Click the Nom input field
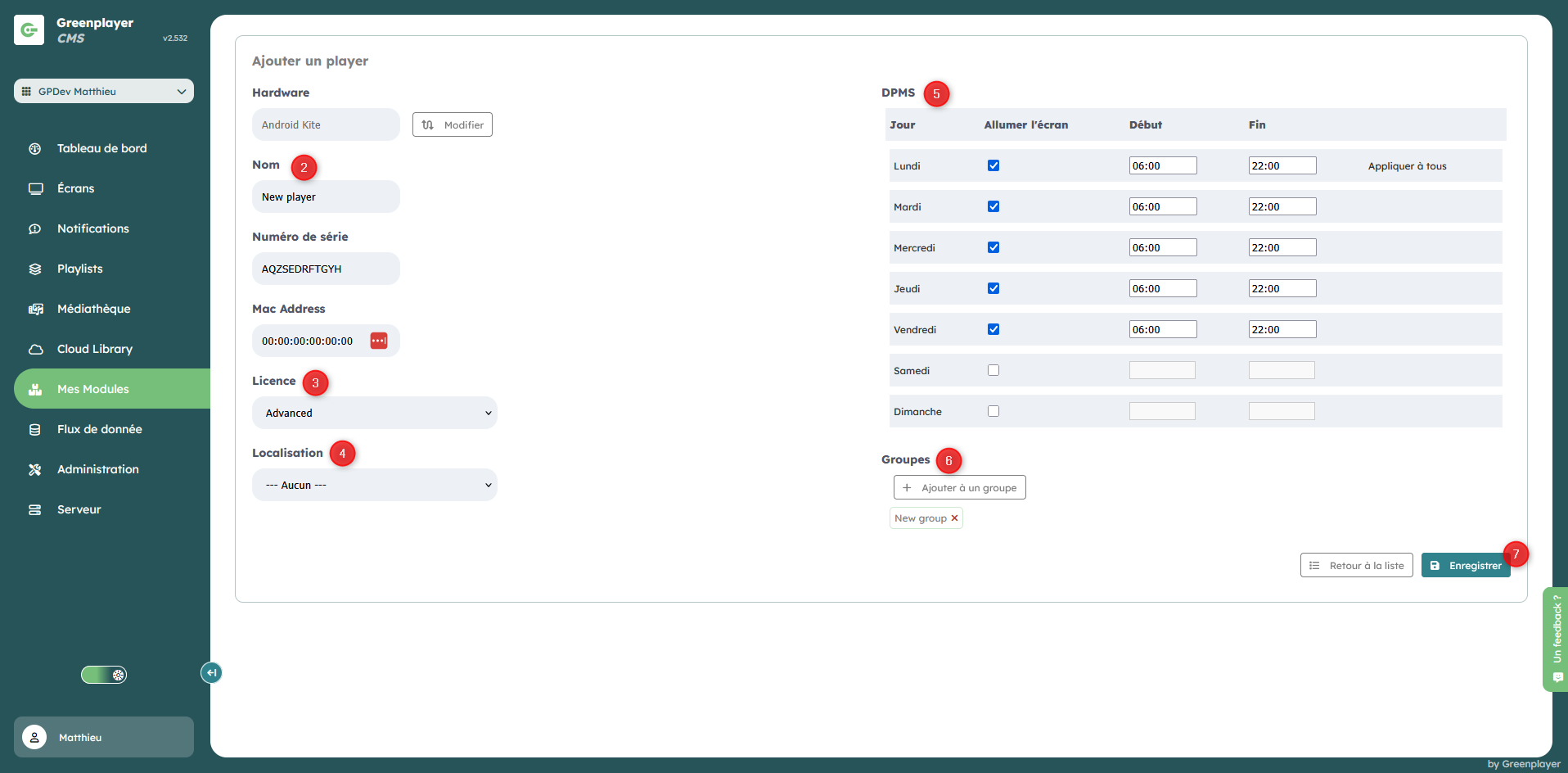This screenshot has width=1568, height=773. coord(326,197)
